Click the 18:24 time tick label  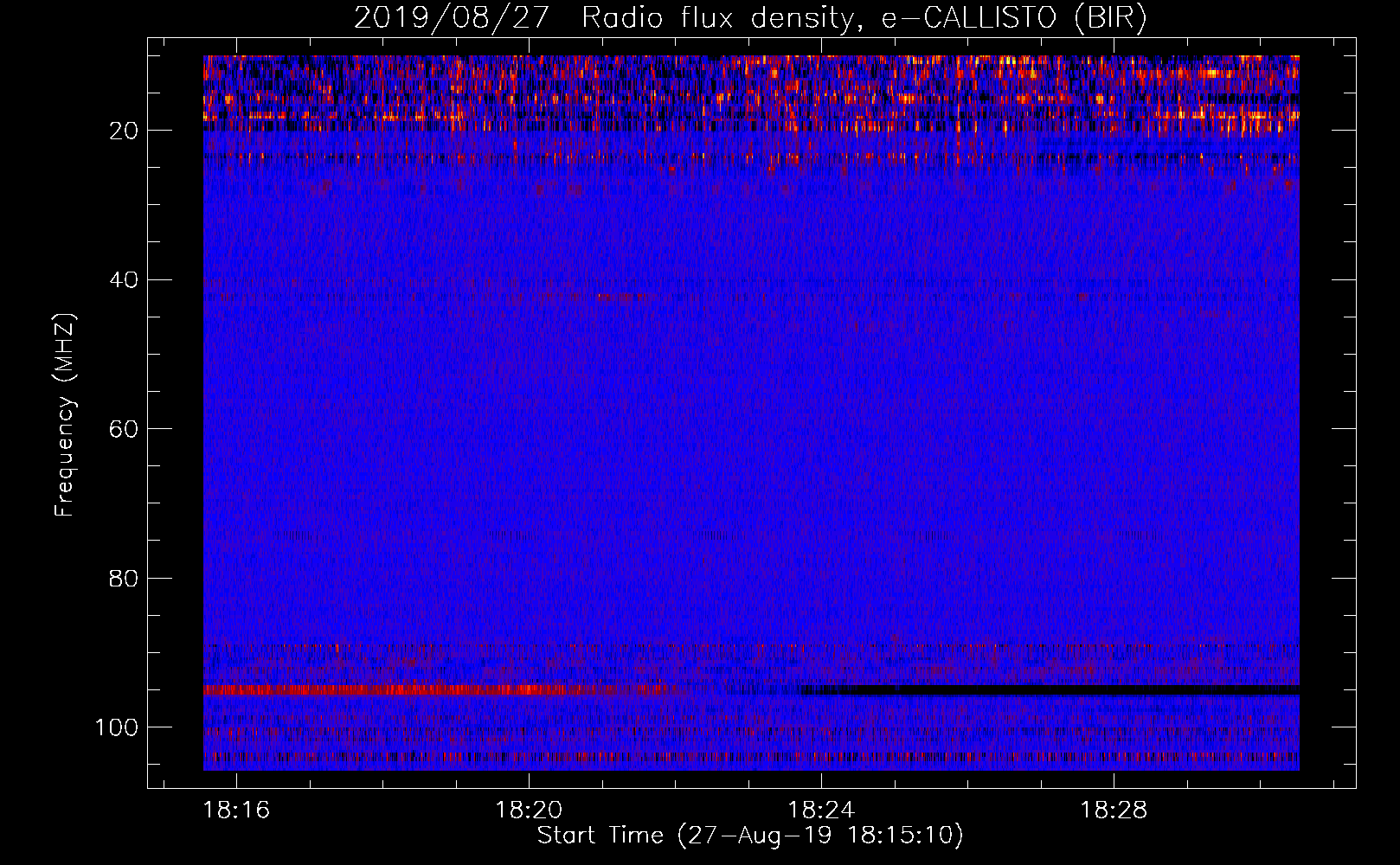pos(821,811)
